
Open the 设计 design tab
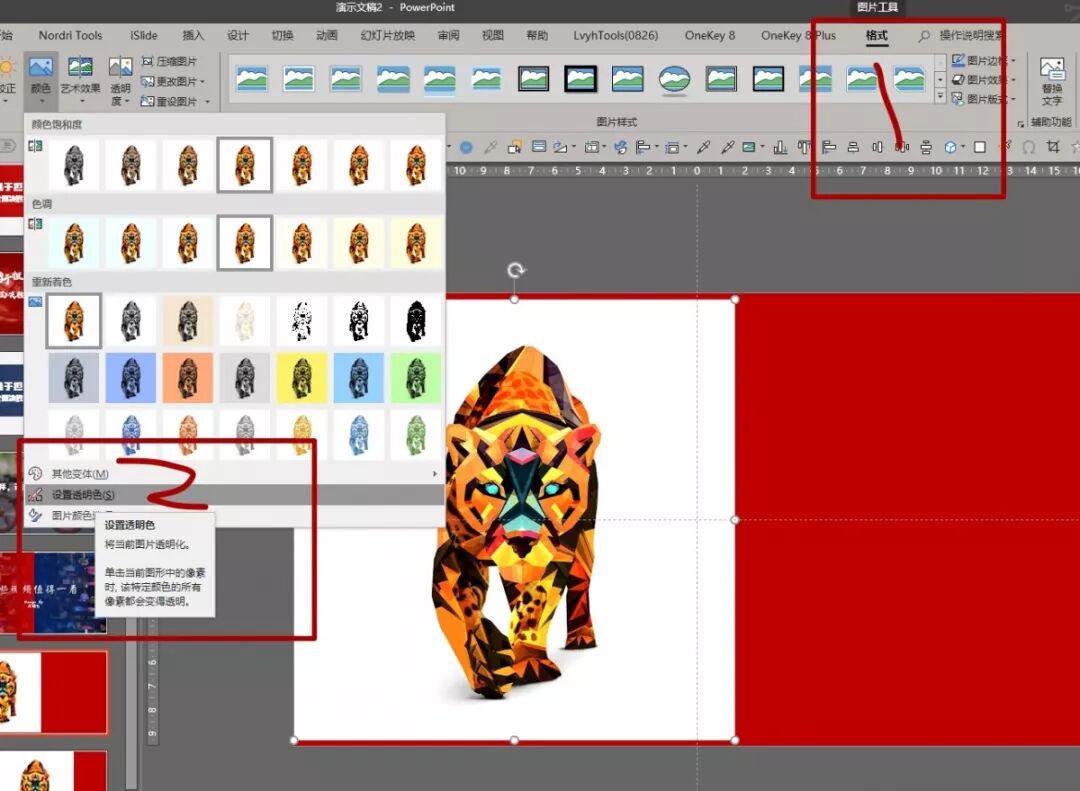238,35
